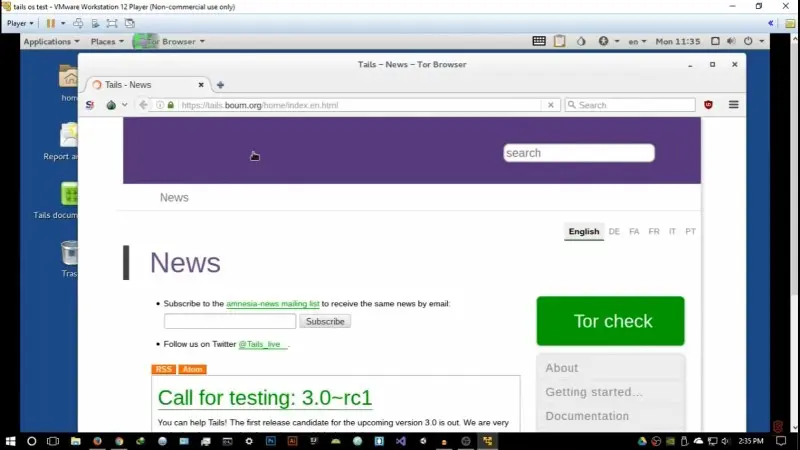
Task: Click the network icon in Tails top bar
Action: click(715, 41)
